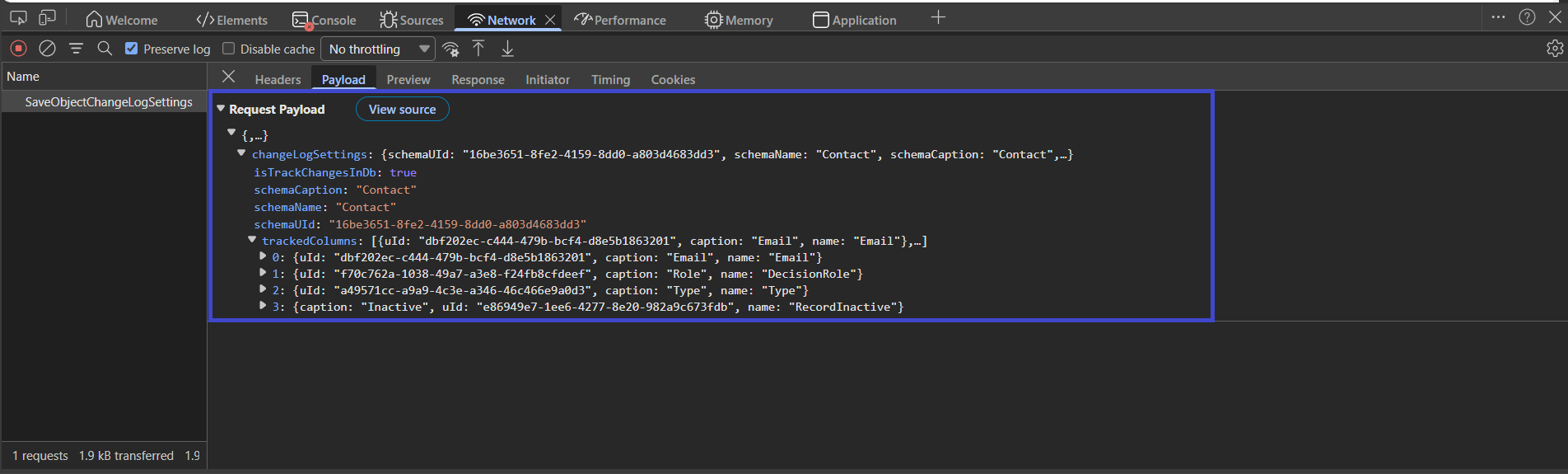Select the SaveObjectChangeLogSettings request
The width and height of the screenshot is (1568, 474).
click(x=109, y=102)
